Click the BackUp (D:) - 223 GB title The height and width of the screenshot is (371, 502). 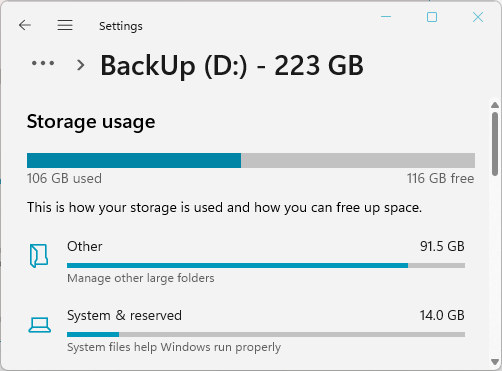232,66
